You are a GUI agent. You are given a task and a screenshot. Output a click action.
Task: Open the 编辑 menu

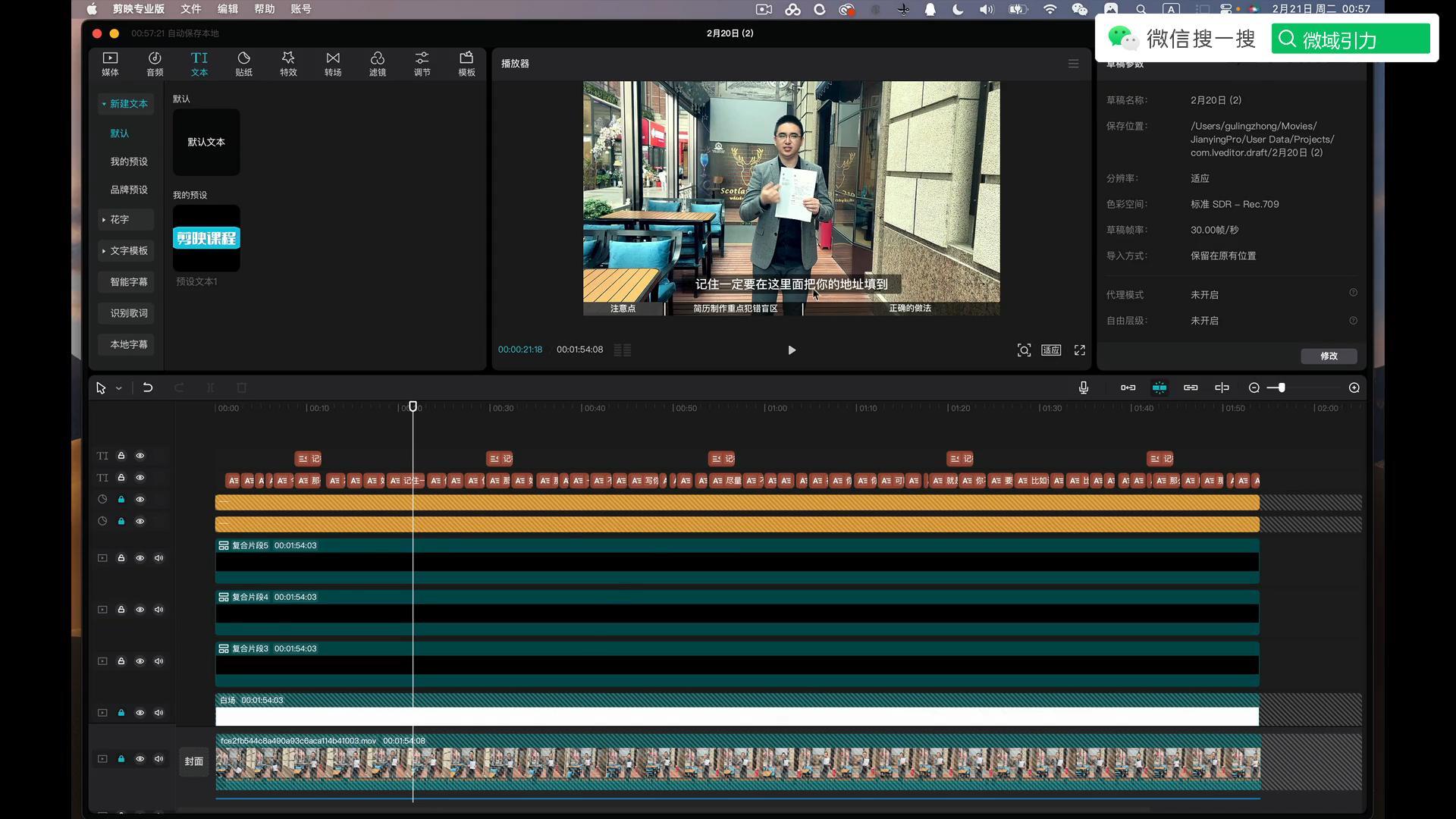[227, 9]
